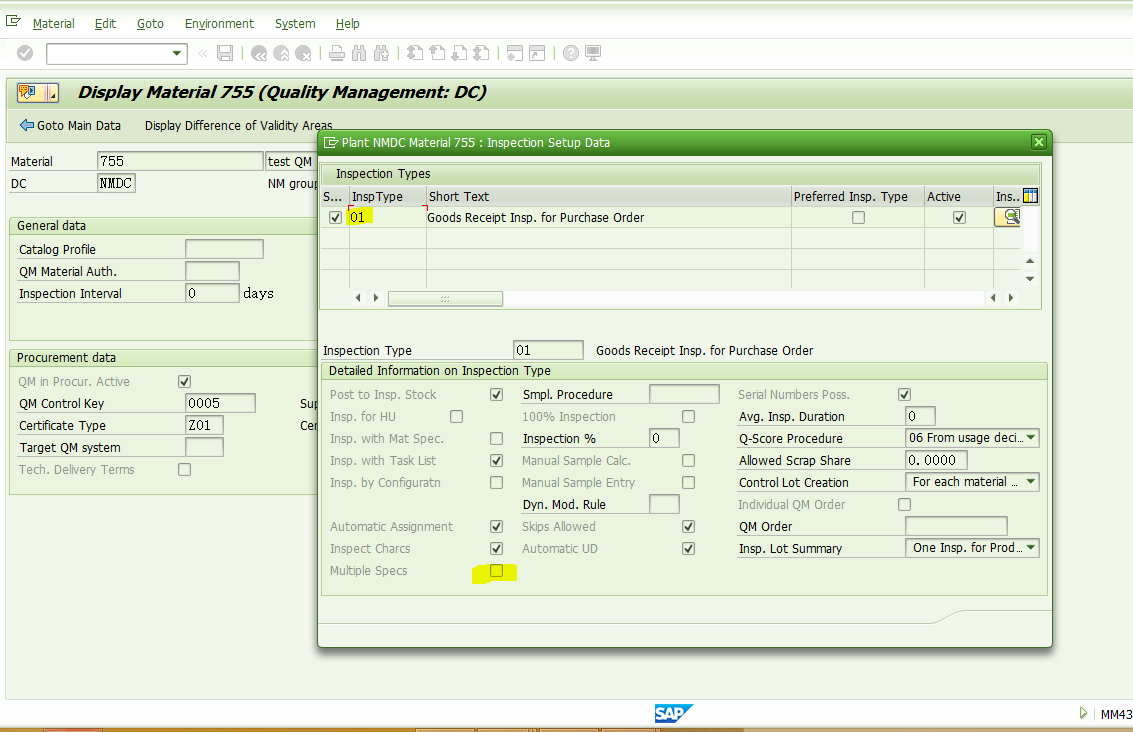This screenshot has width=1133, height=732.
Task: Open the Goto menu
Action: point(150,24)
